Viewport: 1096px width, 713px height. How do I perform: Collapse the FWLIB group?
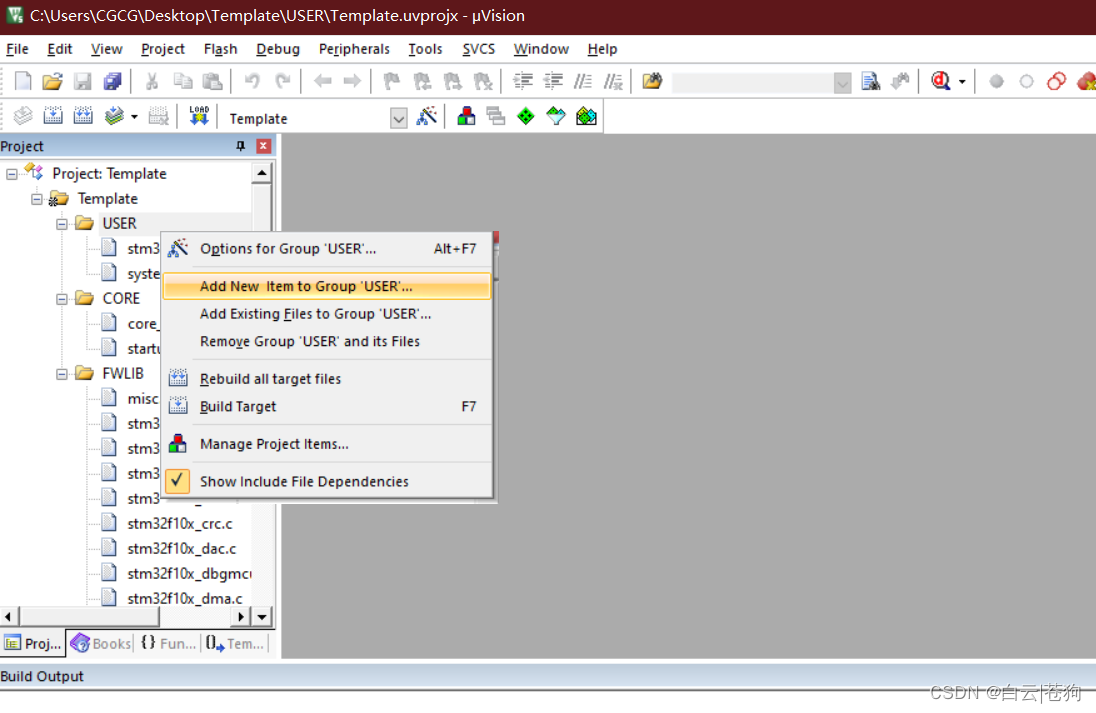62,374
